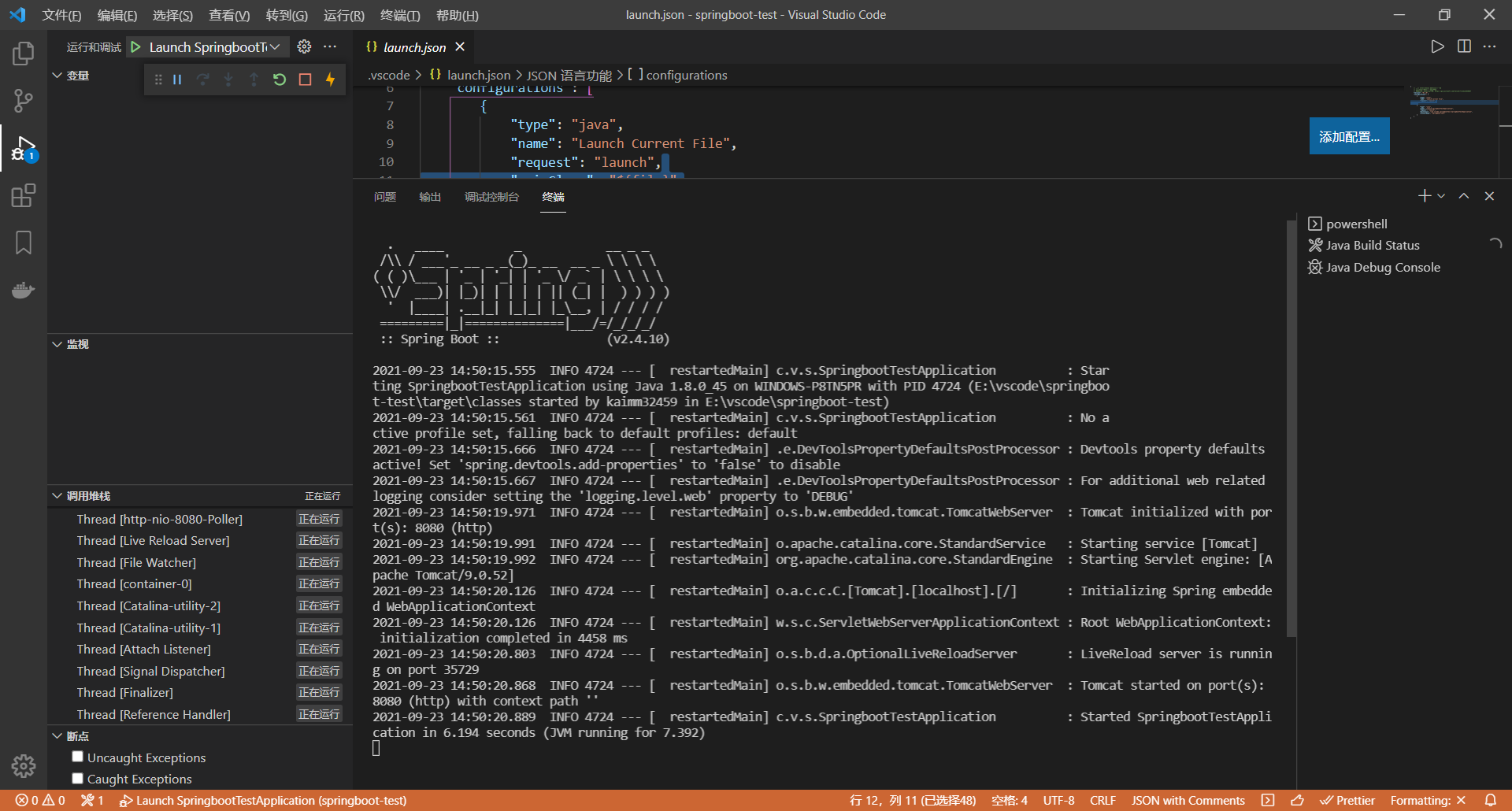Screen dimensions: 1512x811
Task: Open the Docker sidebar view
Action: 23,291
